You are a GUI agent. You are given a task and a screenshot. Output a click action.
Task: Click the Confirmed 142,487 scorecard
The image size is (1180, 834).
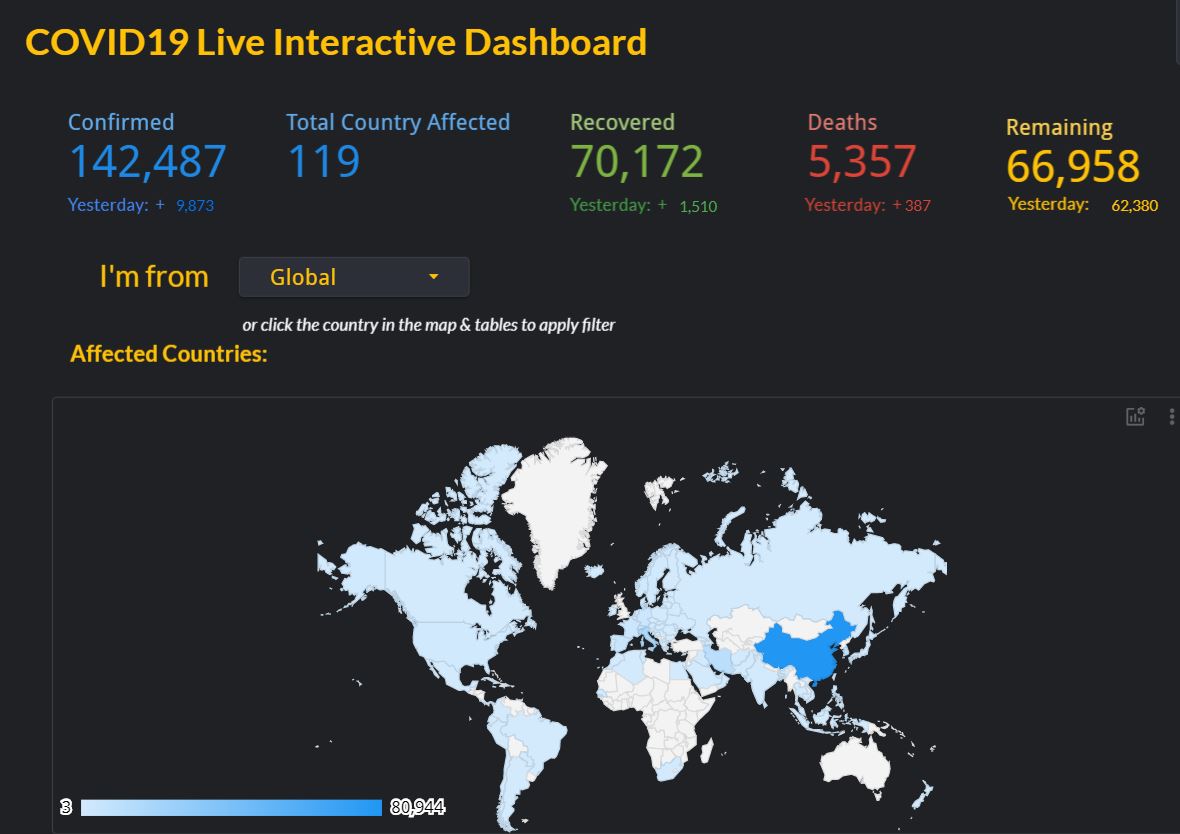(147, 162)
